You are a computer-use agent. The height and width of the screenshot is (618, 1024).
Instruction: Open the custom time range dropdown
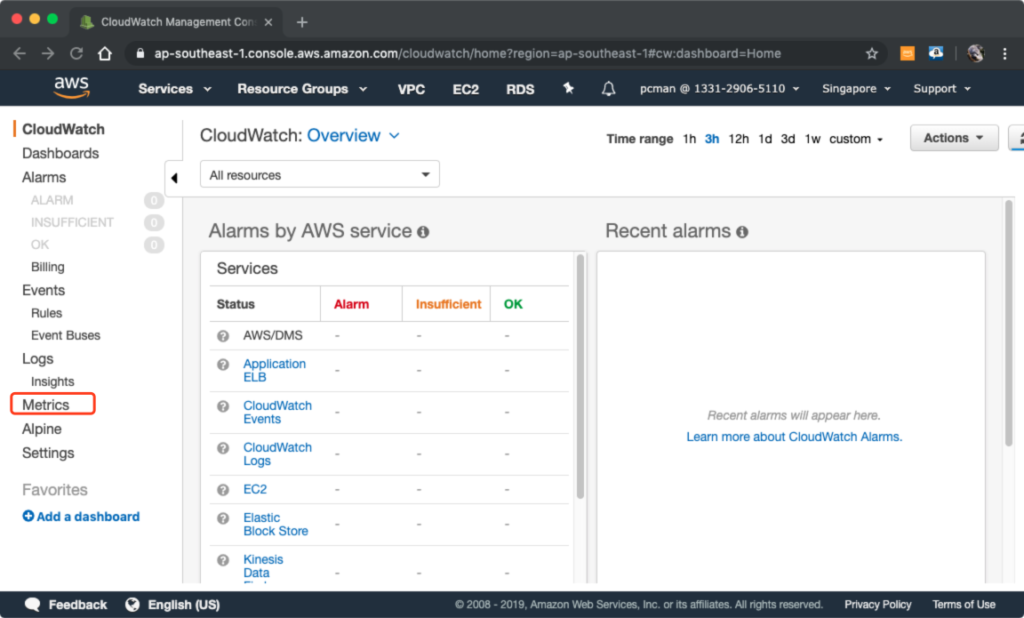pos(856,139)
